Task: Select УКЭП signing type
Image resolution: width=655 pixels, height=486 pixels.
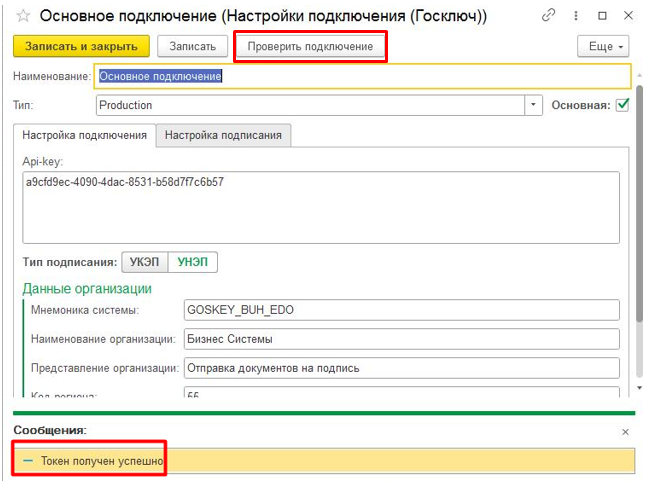Action: [145, 262]
